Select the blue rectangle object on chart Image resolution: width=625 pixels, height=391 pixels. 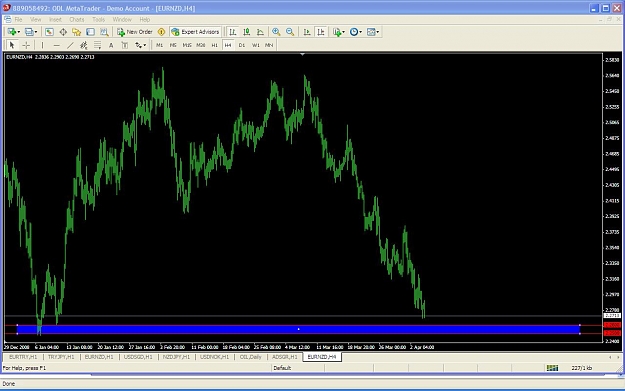pos(298,329)
